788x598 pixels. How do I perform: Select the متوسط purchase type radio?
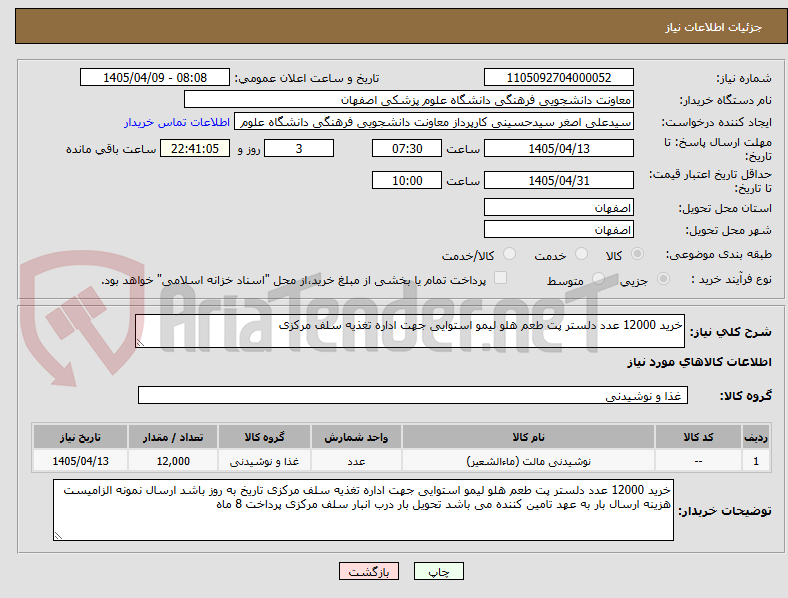point(598,278)
